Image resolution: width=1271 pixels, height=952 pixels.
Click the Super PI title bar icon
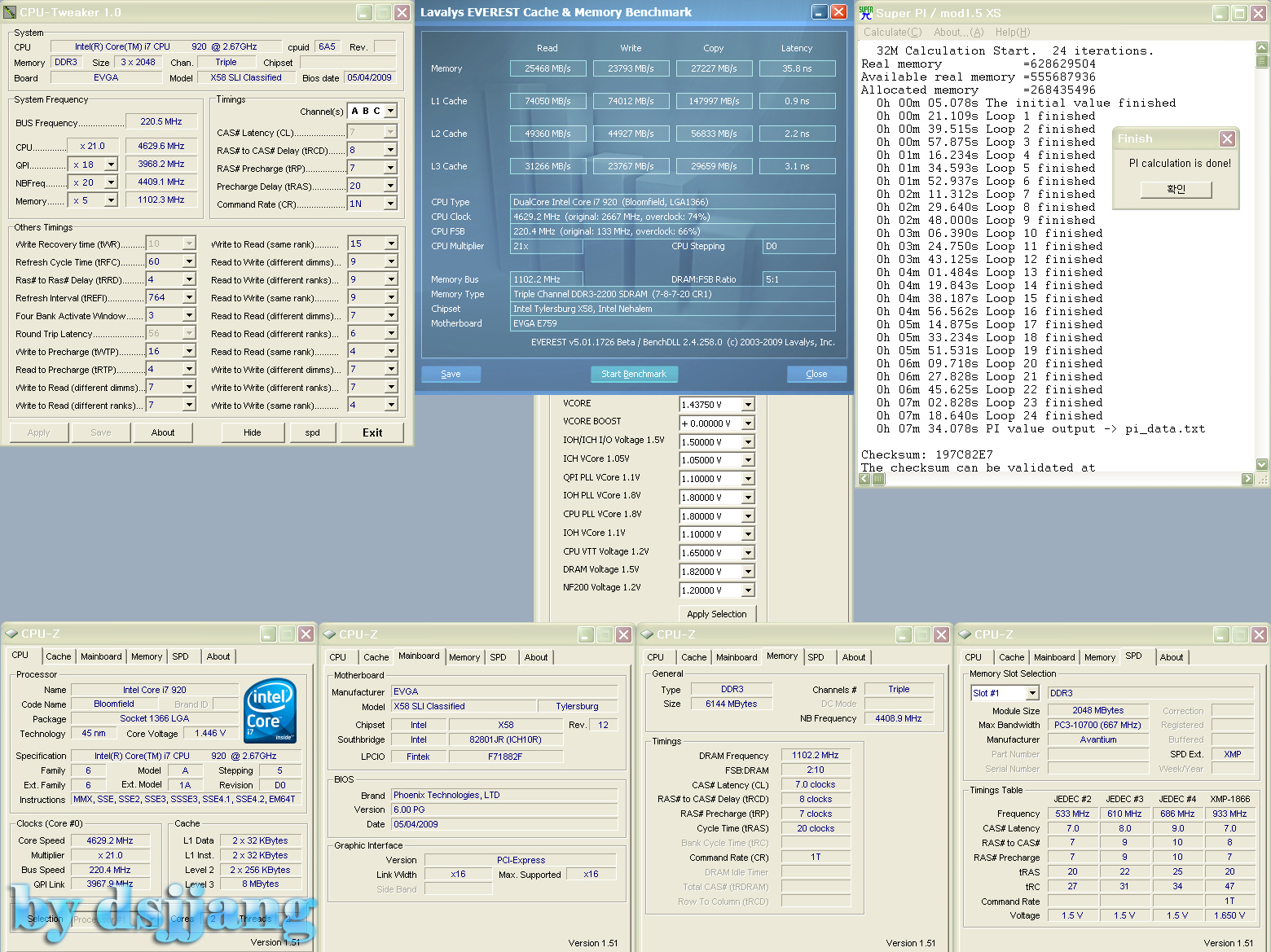(865, 12)
